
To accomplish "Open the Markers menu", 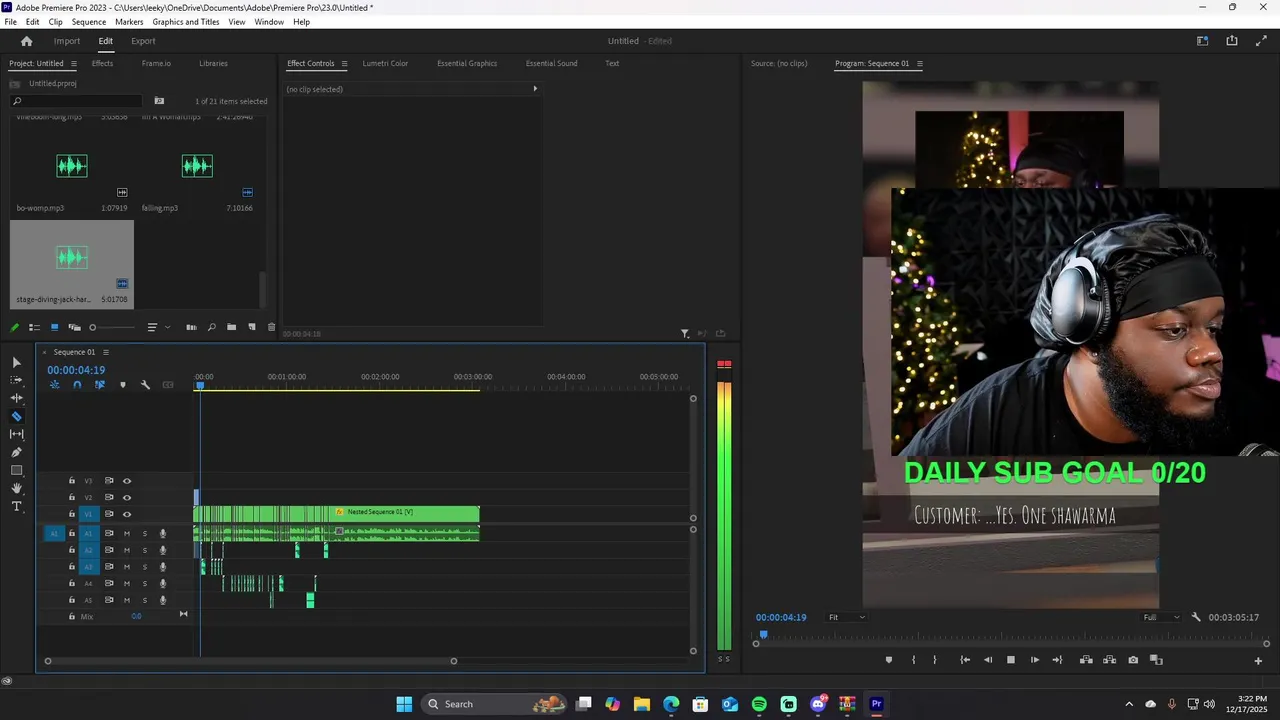I will (x=129, y=22).
